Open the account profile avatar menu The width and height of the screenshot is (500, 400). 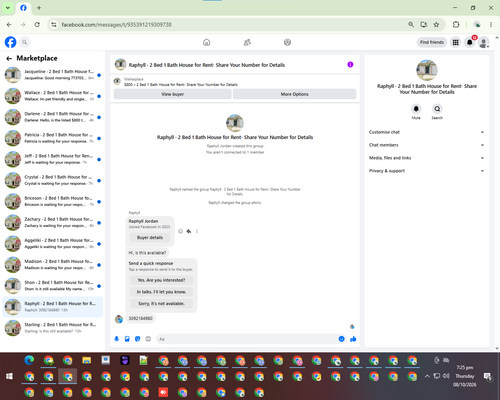(484, 42)
